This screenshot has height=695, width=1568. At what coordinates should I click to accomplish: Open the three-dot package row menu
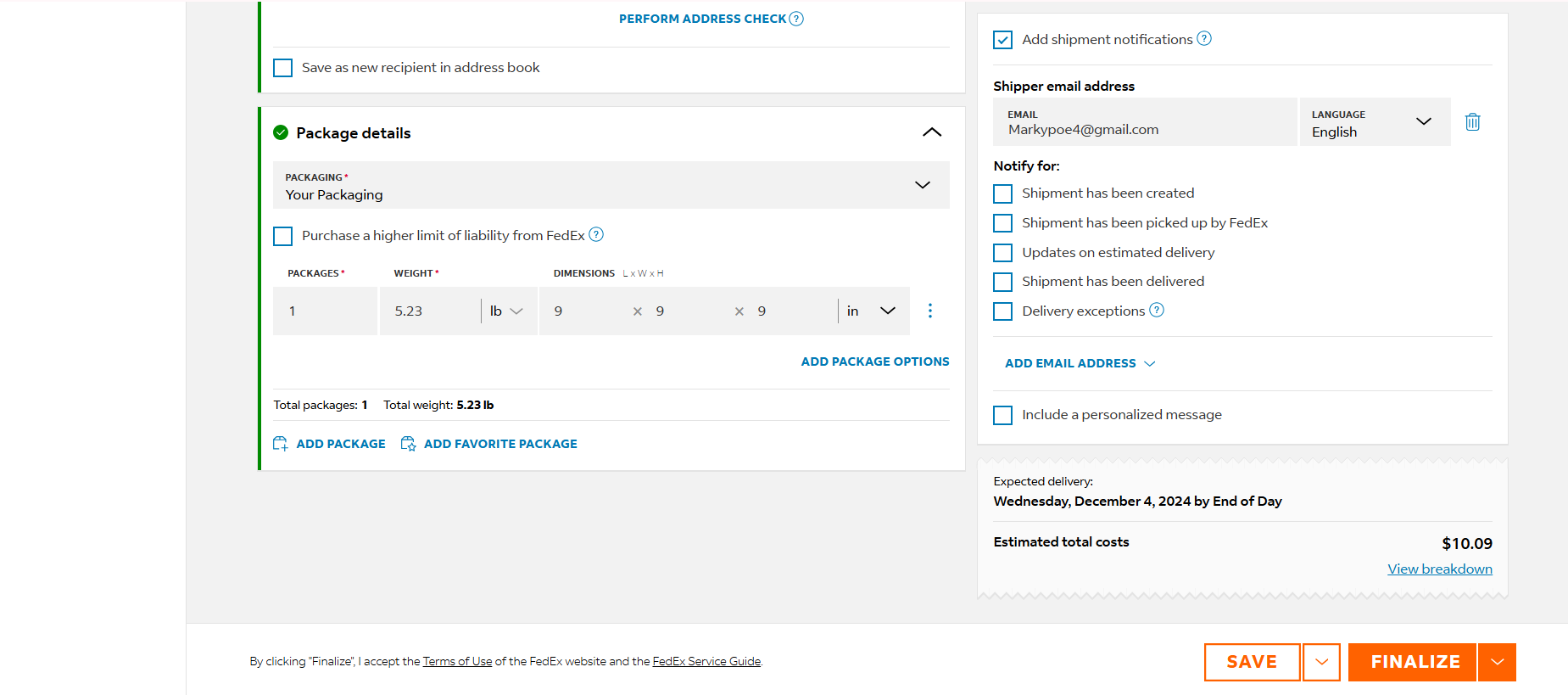930,311
